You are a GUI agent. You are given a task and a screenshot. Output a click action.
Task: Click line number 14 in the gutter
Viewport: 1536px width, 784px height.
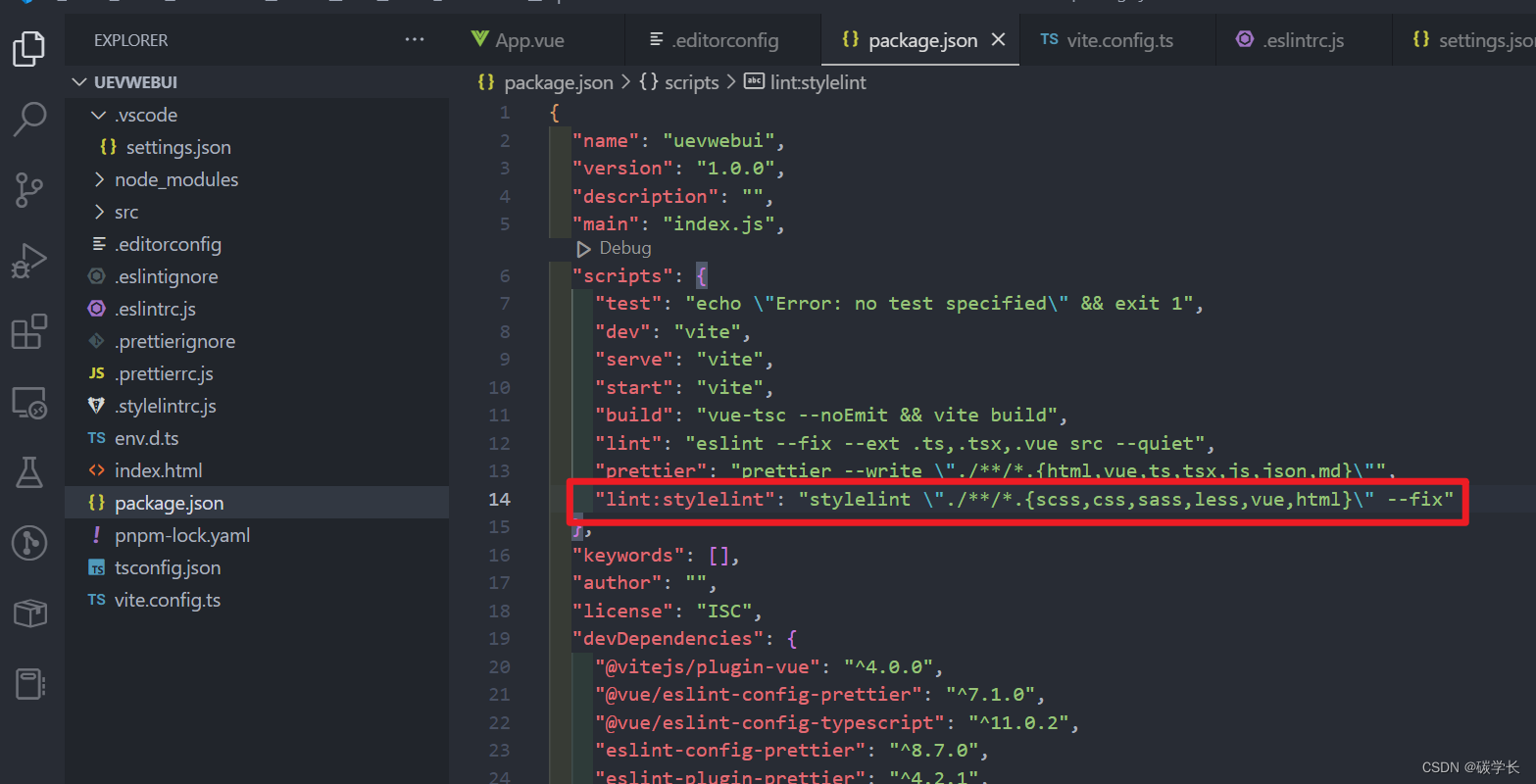[x=500, y=499]
